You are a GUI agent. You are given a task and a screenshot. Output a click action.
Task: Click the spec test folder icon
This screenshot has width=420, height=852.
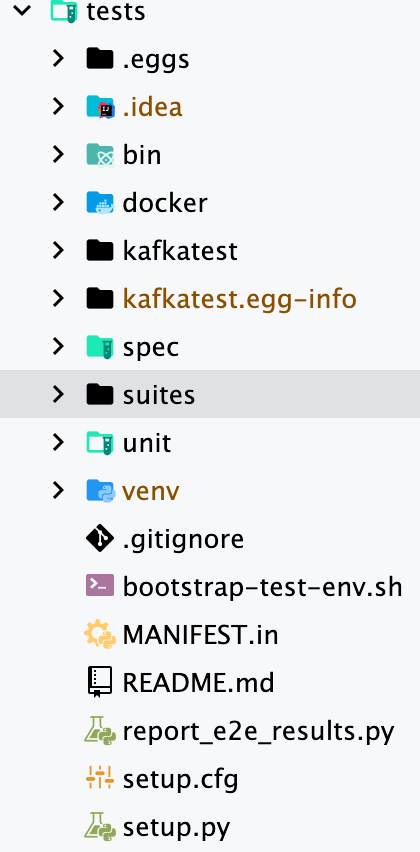(101, 347)
